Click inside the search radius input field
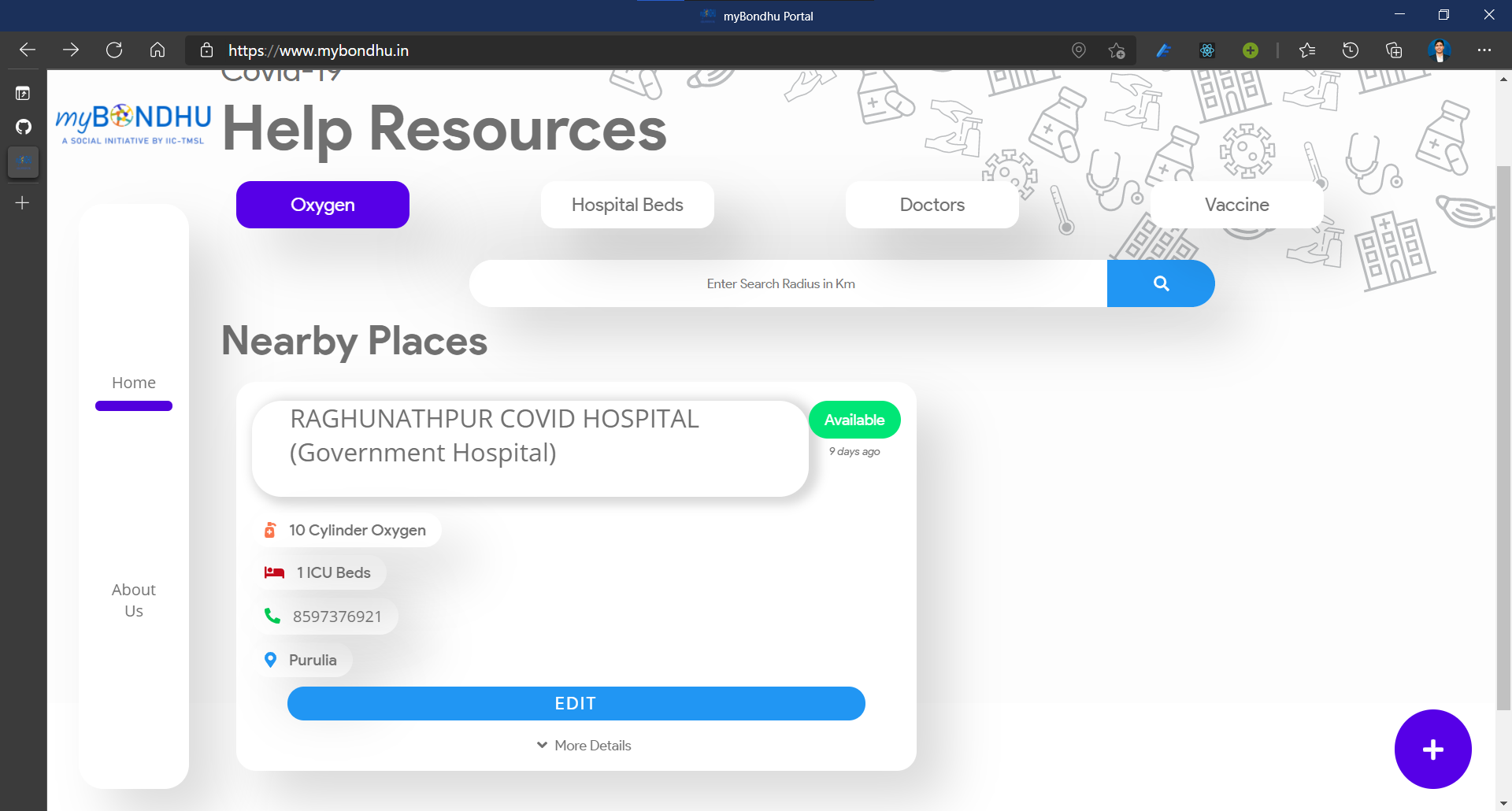Screen dimensions: 1512x811 point(780,283)
